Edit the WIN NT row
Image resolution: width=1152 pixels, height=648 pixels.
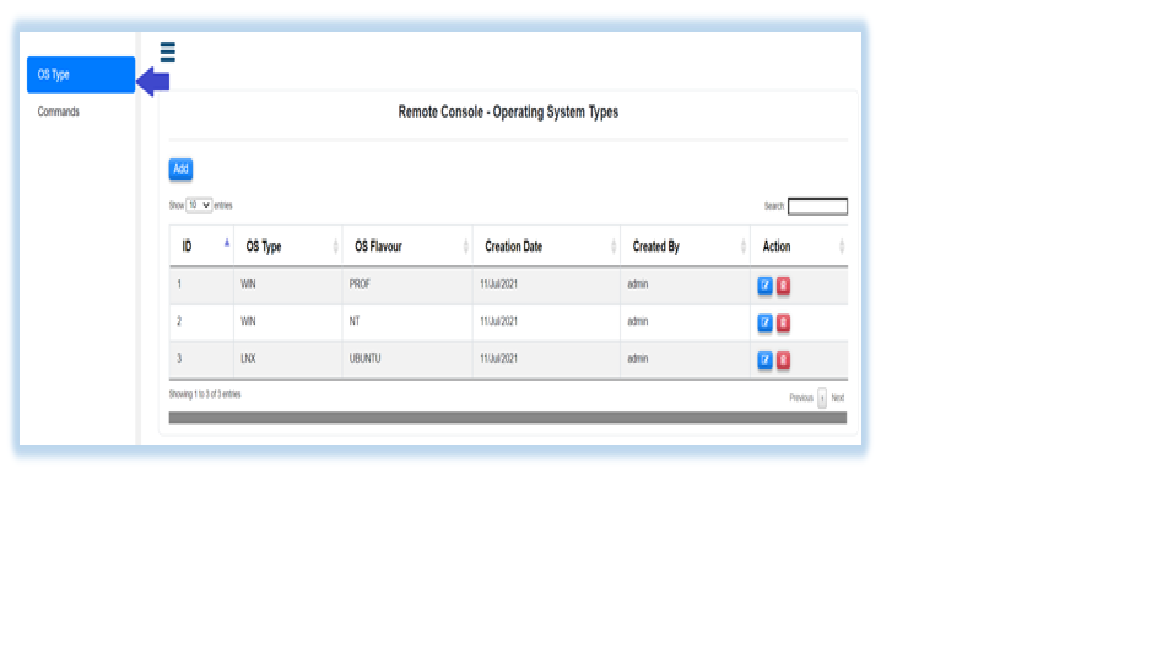pyautogui.click(x=765, y=323)
